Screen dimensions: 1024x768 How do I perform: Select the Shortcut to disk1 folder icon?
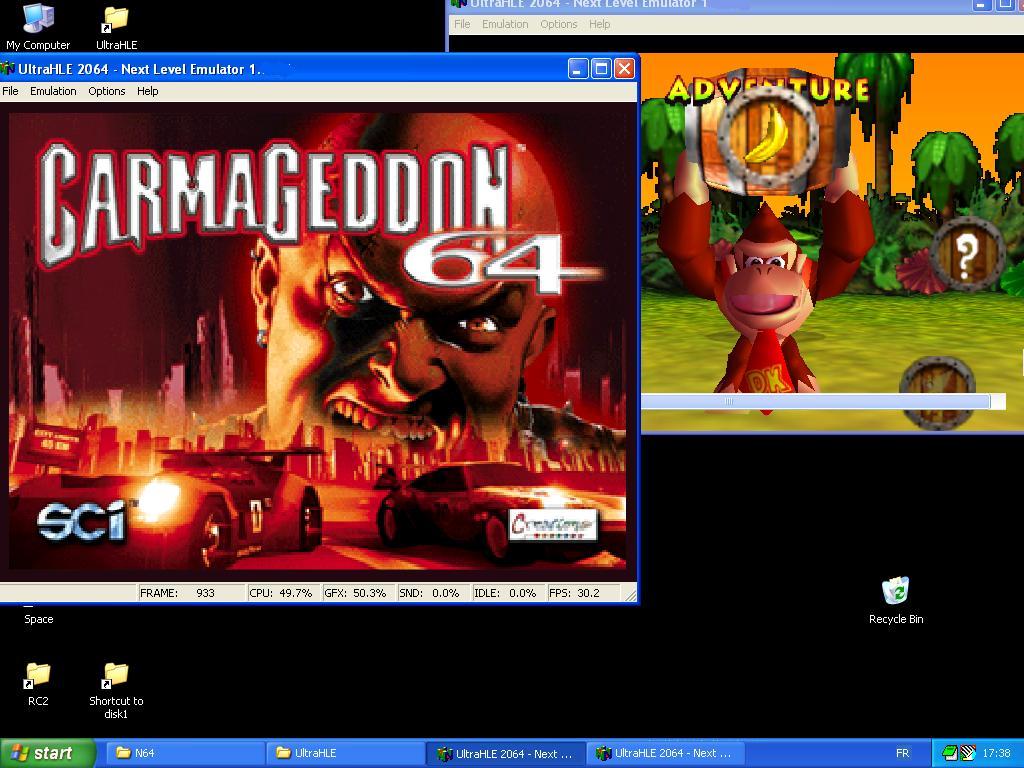[116, 690]
